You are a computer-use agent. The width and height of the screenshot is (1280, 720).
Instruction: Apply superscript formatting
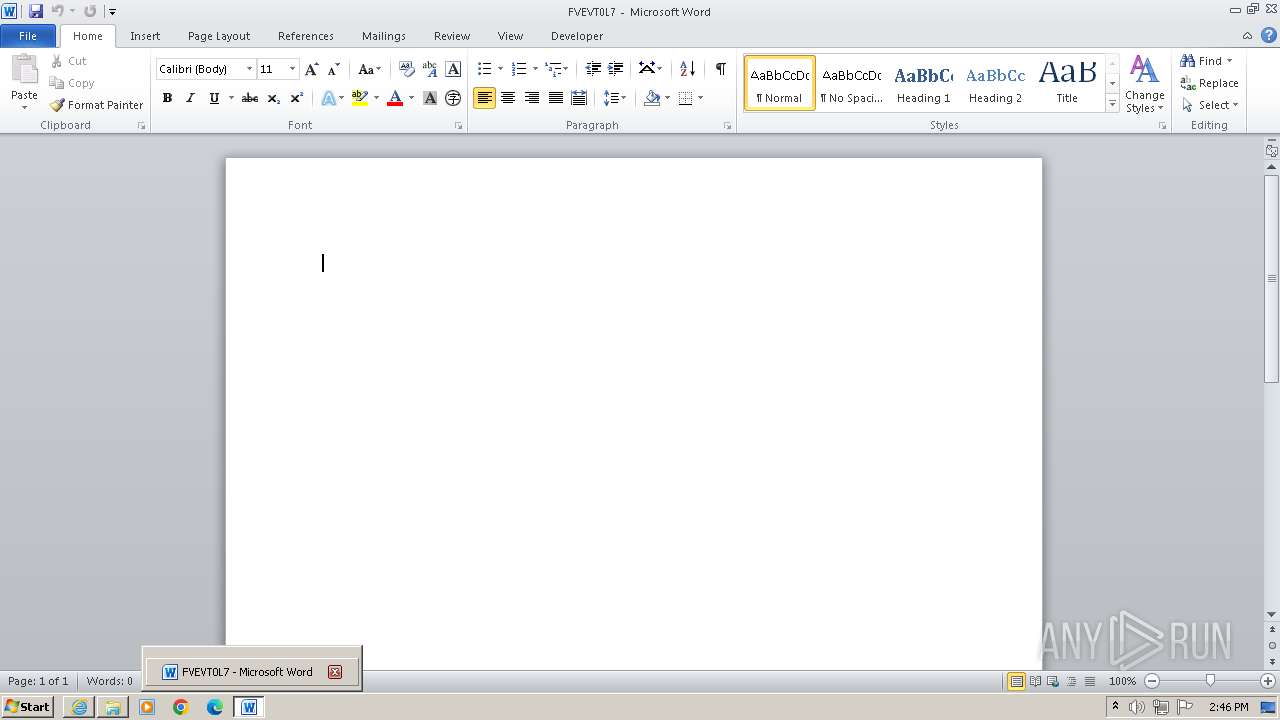pyautogui.click(x=297, y=98)
